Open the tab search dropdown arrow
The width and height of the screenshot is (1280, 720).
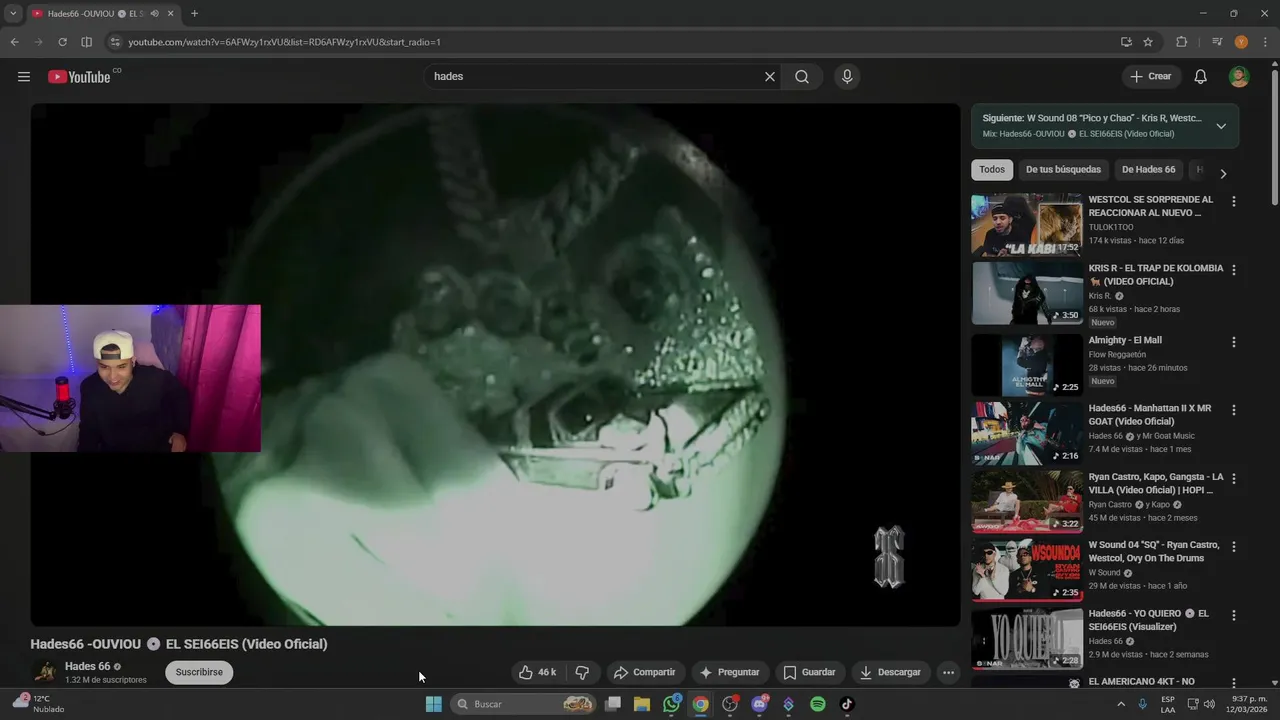[x=13, y=14]
